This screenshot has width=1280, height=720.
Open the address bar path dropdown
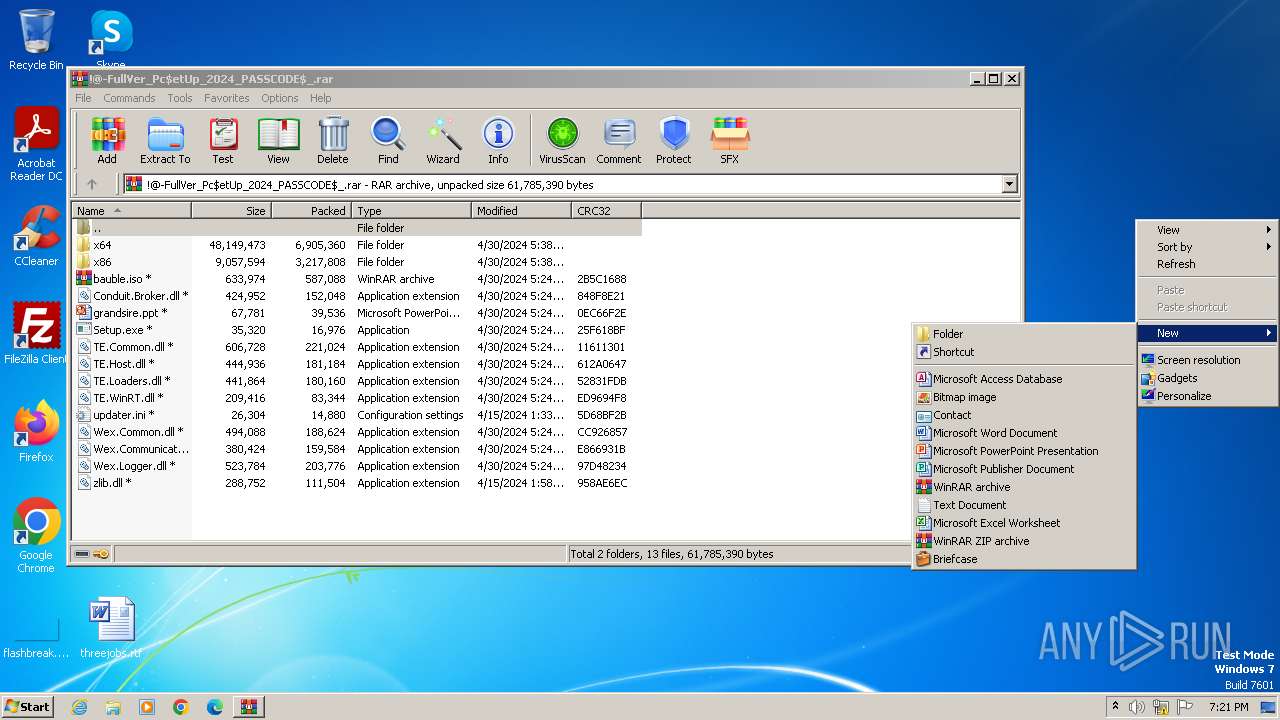click(1009, 184)
